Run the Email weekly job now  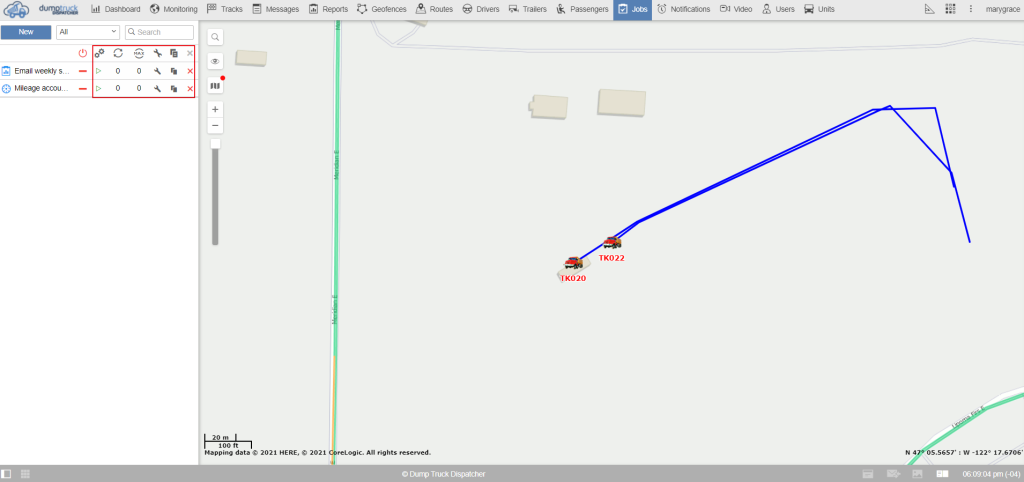click(x=99, y=71)
